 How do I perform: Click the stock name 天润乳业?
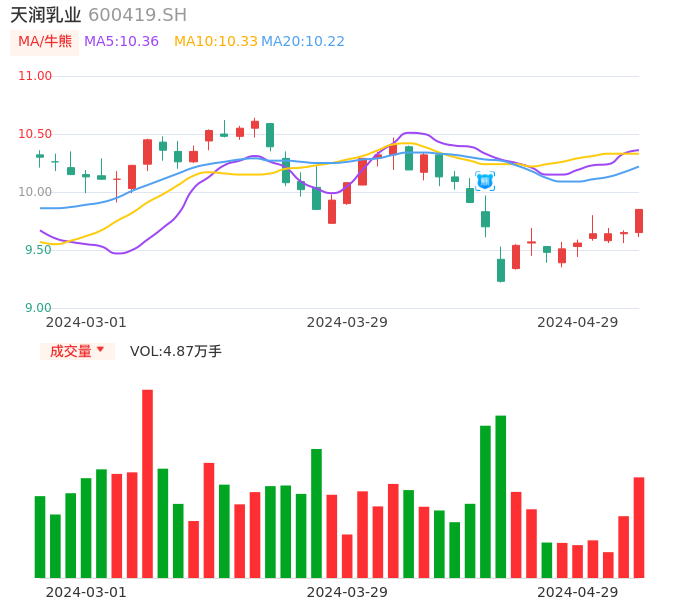pos(46,15)
